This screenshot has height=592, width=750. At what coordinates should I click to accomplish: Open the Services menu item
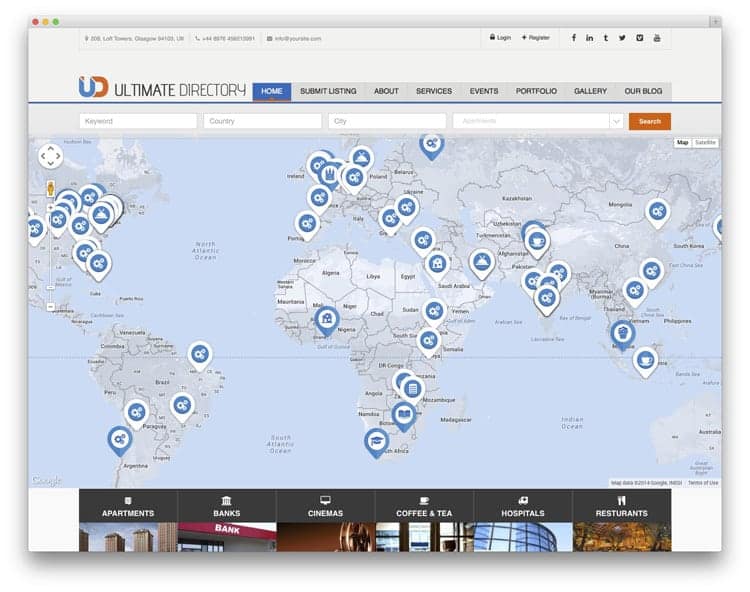pyautogui.click(x=434, y=91)
